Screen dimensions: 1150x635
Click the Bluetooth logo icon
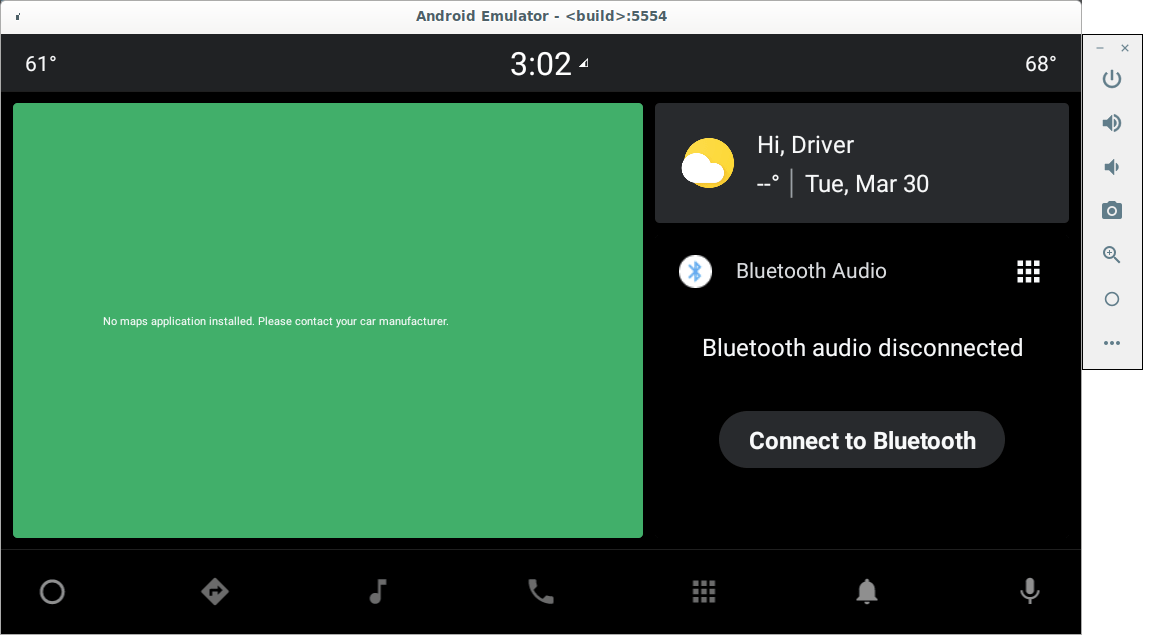[695, 271]
